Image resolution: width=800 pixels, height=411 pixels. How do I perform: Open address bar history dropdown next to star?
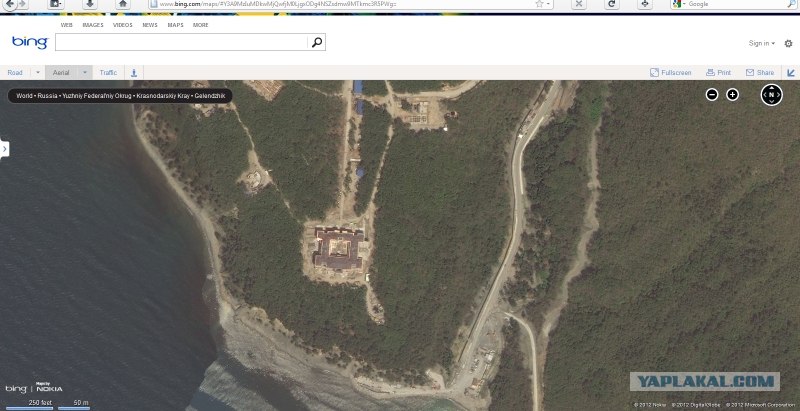point(548,4)
